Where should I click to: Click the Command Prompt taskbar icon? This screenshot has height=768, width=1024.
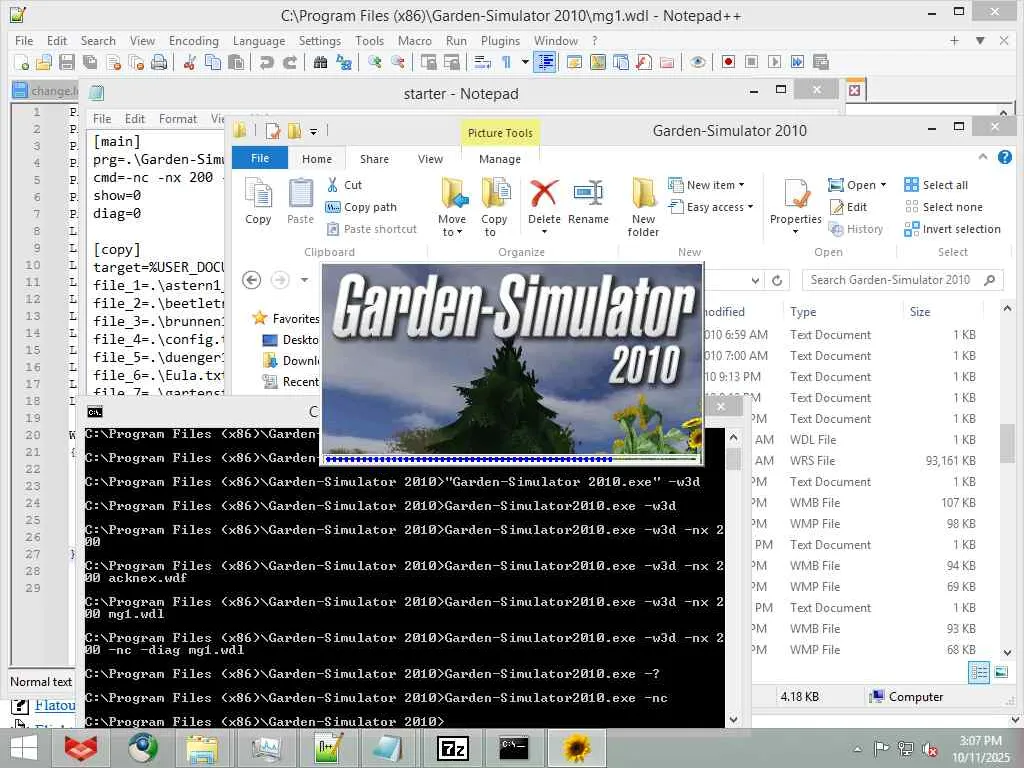pyautogui.click(x=513, y=748)
